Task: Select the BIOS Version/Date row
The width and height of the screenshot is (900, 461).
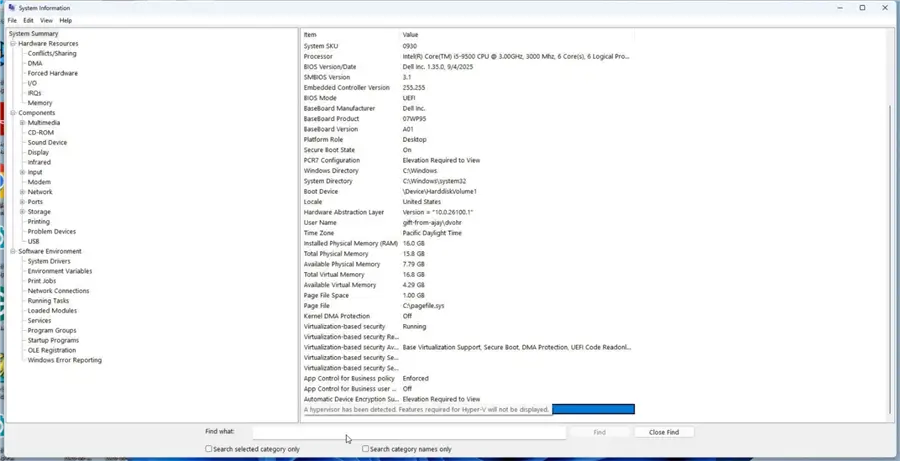Action: pos(468,67)
